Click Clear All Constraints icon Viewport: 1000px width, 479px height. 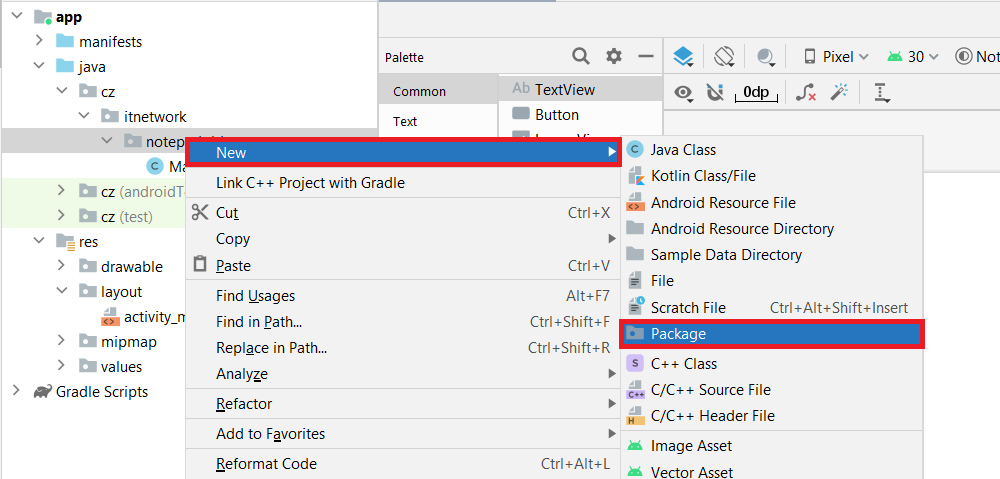(806, 93)
